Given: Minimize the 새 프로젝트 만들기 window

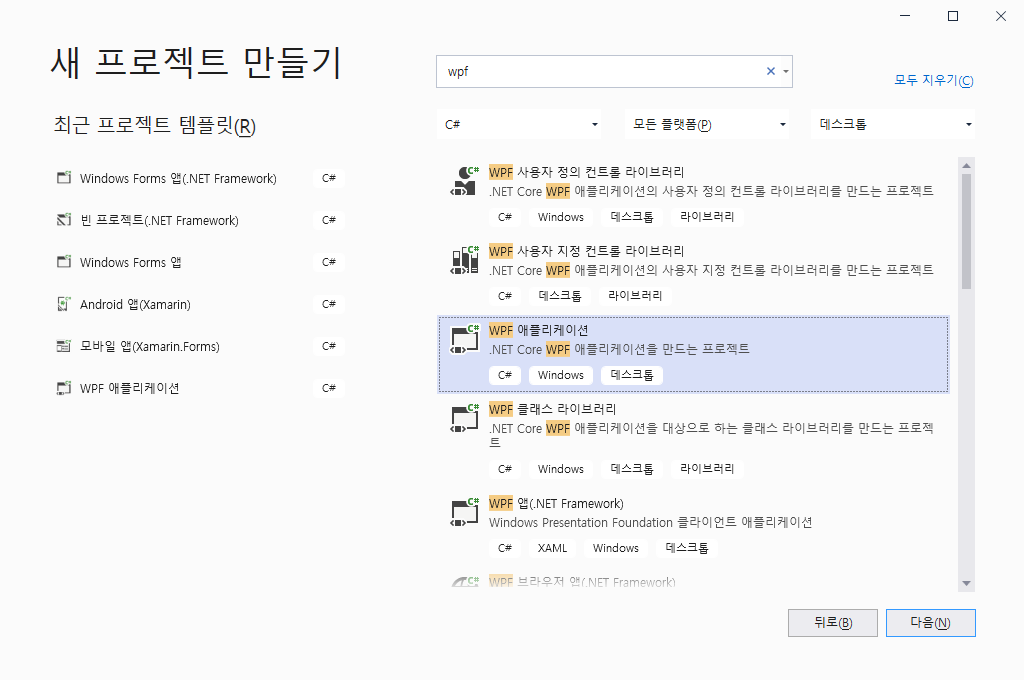Looking at the screenshot, I should pyautogui.click(x=905, y=16).
